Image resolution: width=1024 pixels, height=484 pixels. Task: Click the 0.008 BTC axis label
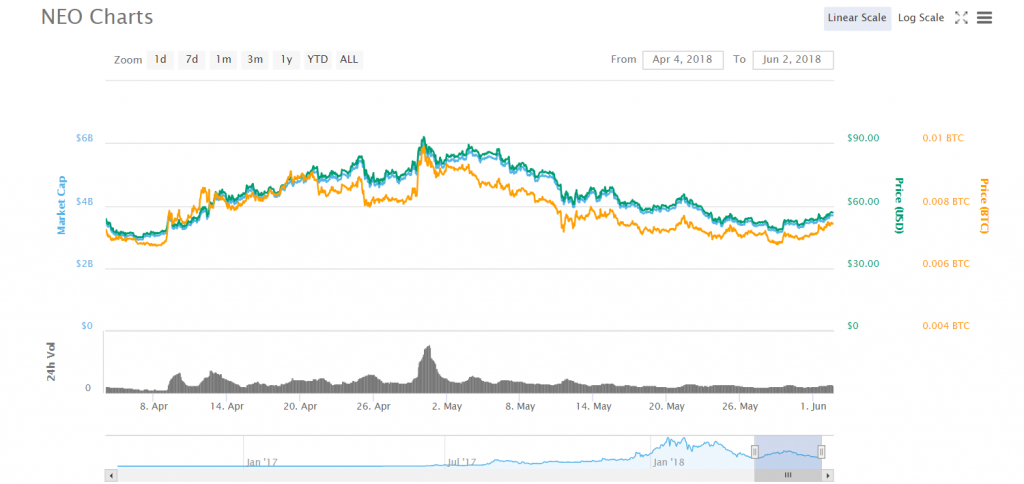(x=946, y=201)
